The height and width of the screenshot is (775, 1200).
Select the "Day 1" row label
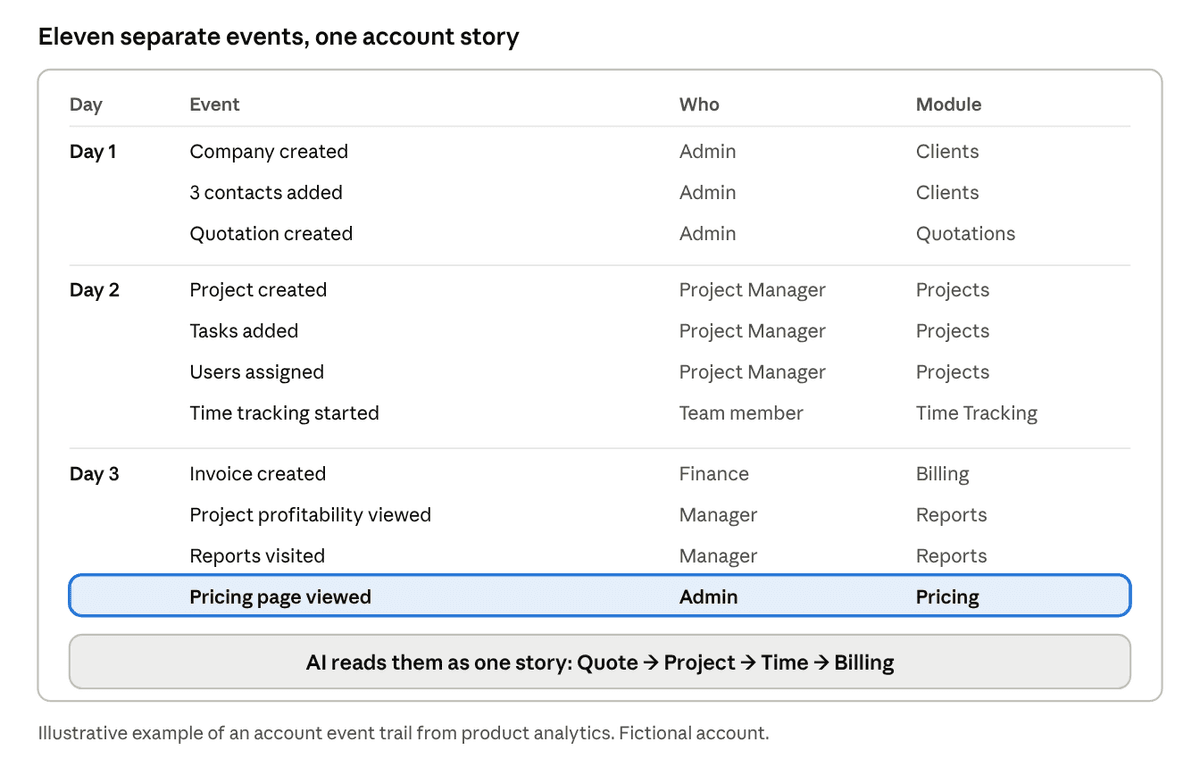coord(93,152)
